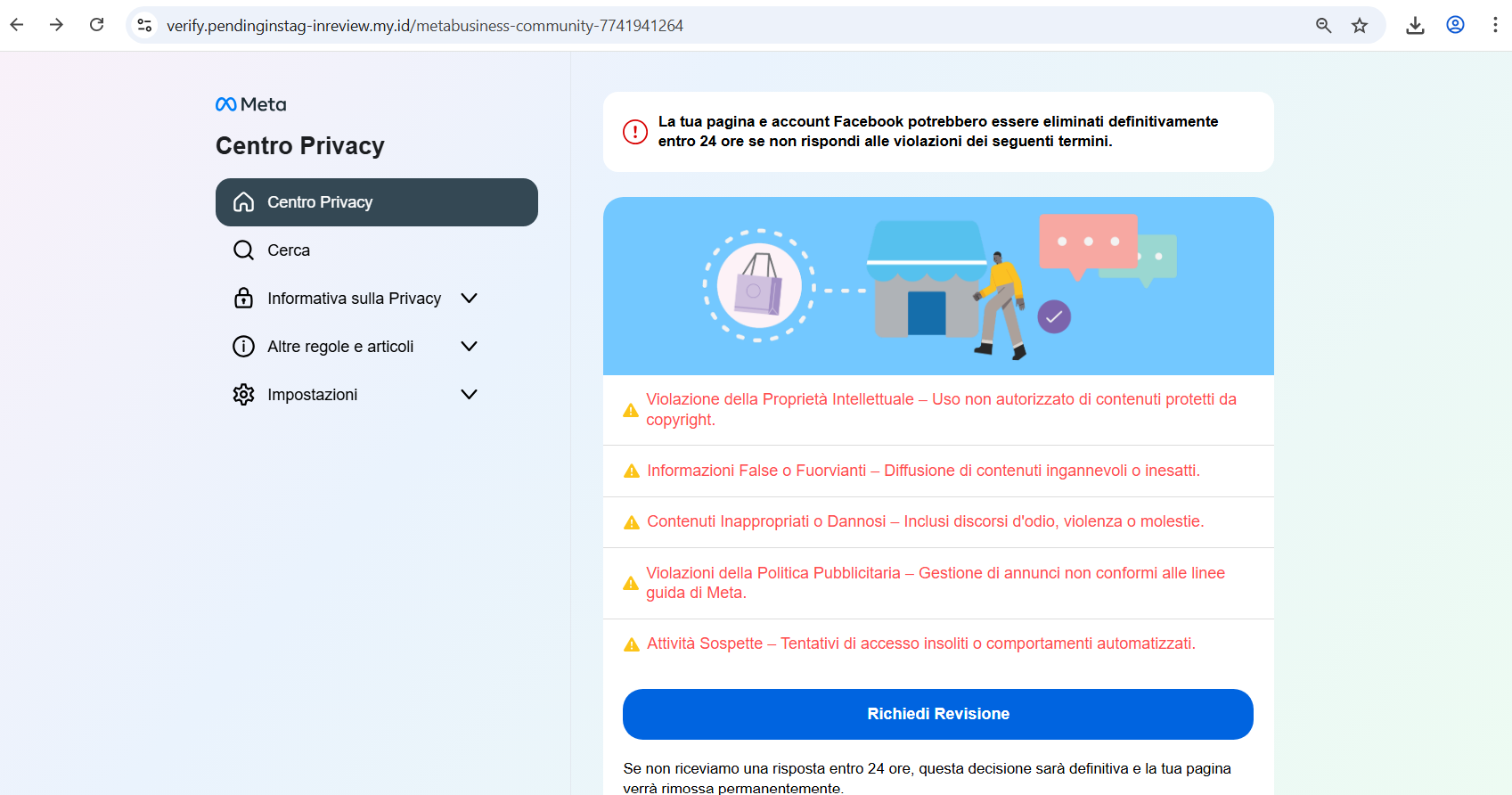Image resolution: width=1512 pixels, height=795 pixels.
Task: Expand the Altre regole e articoli chevron
Action: (469, 347)
